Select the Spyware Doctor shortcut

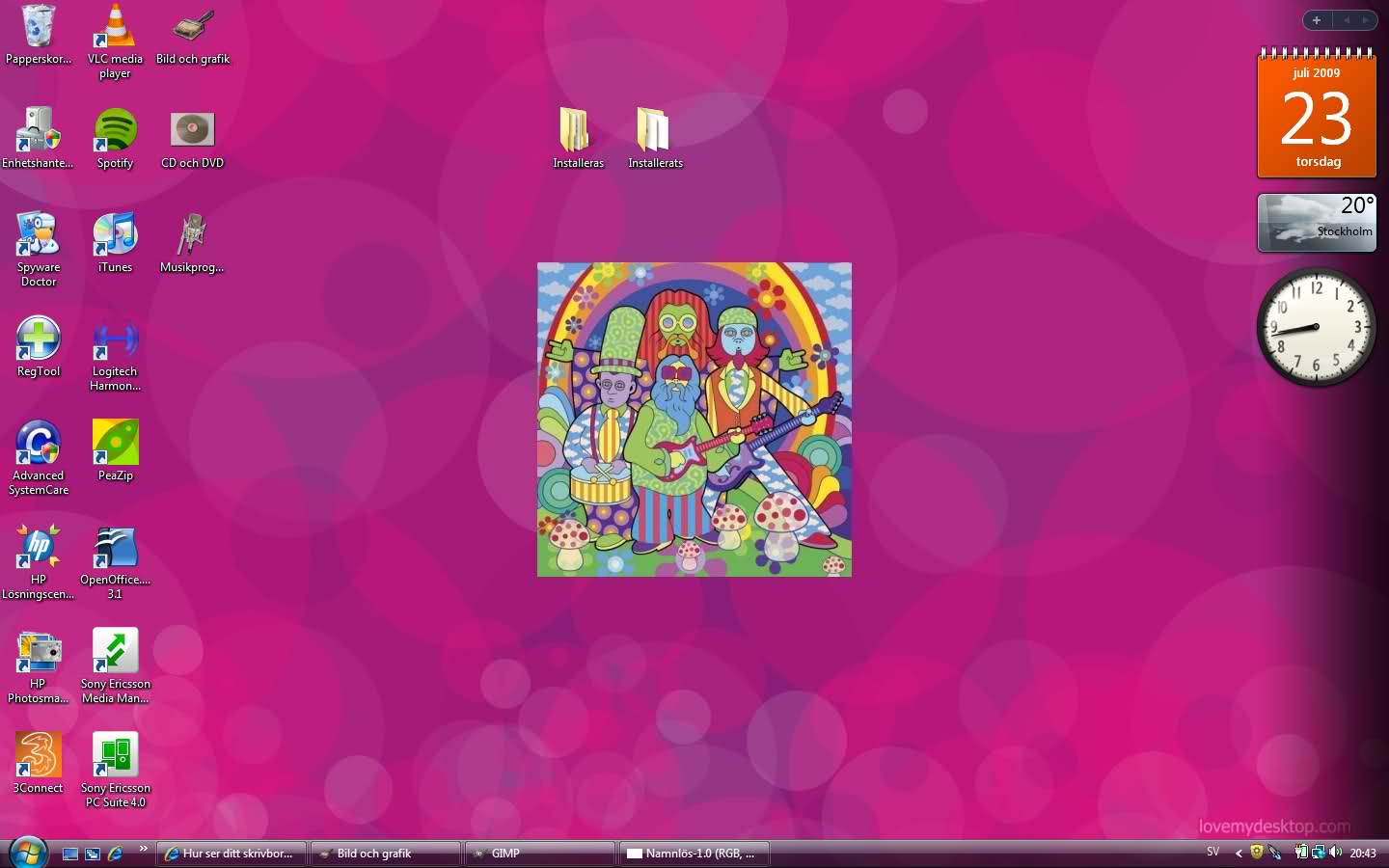(39, 248)
